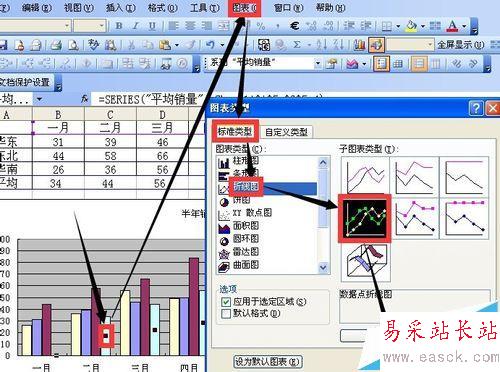
Task: Select 雷达图 chart type
Action: [246, 252]
